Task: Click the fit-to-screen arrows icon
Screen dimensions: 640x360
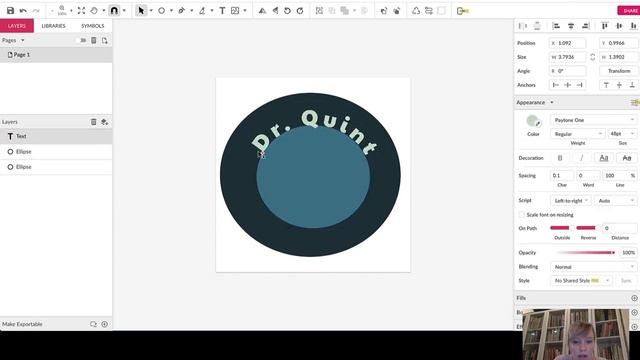Action: point(81,11)
